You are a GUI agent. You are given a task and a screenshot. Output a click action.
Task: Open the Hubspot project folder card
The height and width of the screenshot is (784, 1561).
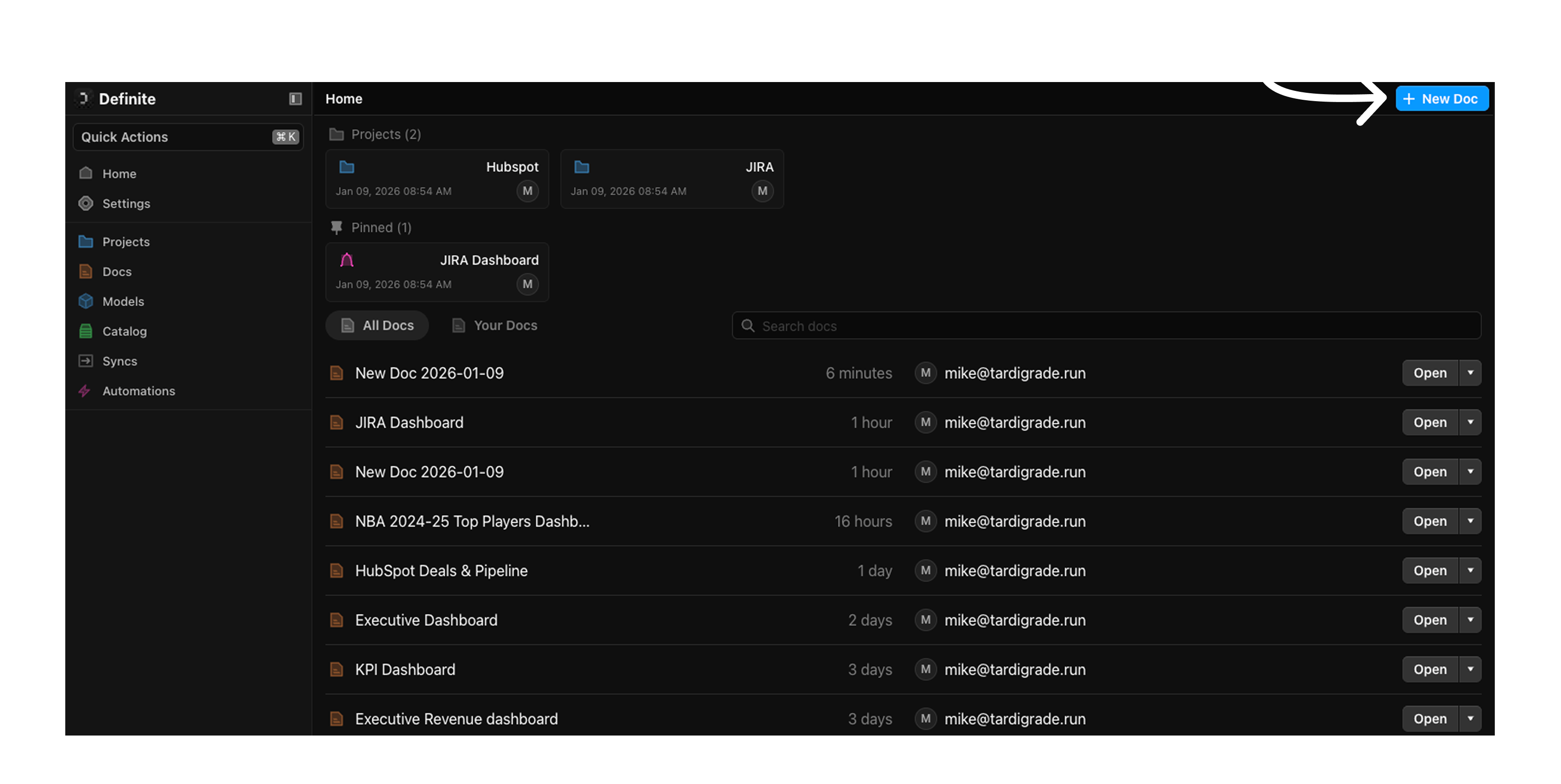(437, 179)
